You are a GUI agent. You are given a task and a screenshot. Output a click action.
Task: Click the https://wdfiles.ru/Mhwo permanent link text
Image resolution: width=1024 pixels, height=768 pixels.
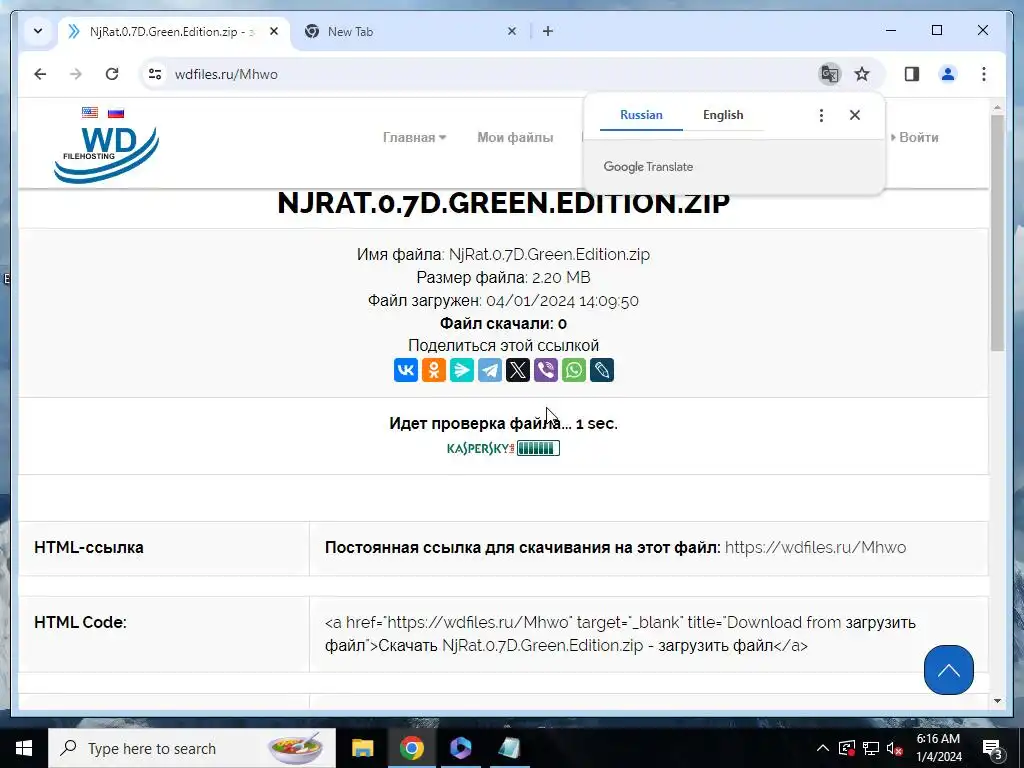[816, 547]
